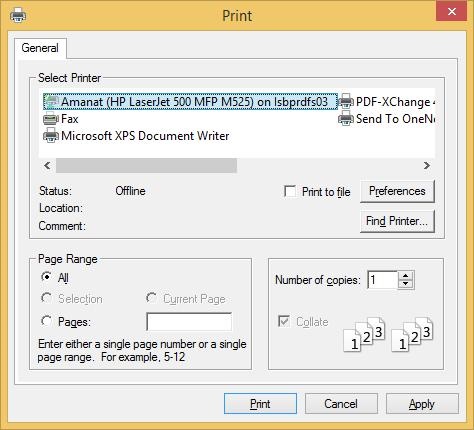Screen dimensions: 474x430
Task: Select the Send To OneNote printer icon
Action: coord(346,118)
